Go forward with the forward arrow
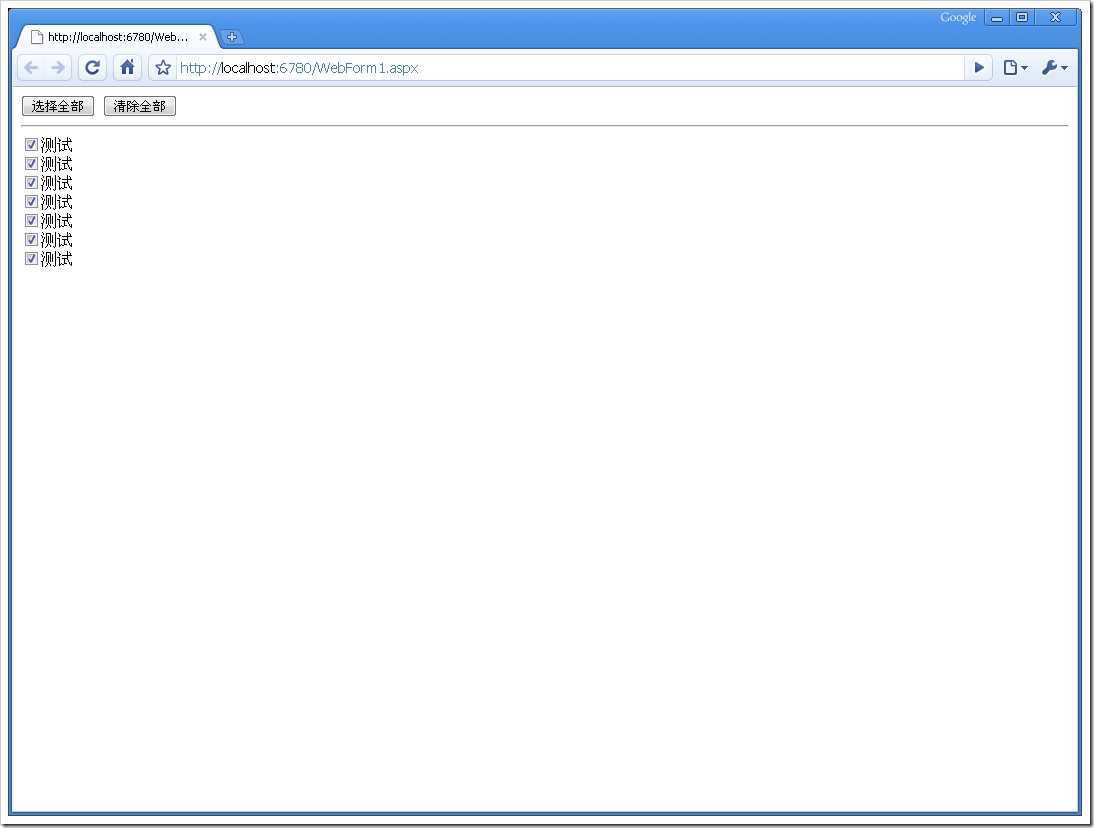Viewport: 1094px width, 828px height. pos(58,68)
